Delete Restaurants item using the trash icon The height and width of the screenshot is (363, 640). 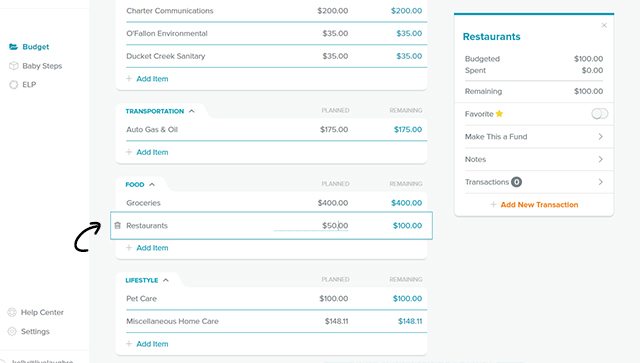click(x=118, y=225)
